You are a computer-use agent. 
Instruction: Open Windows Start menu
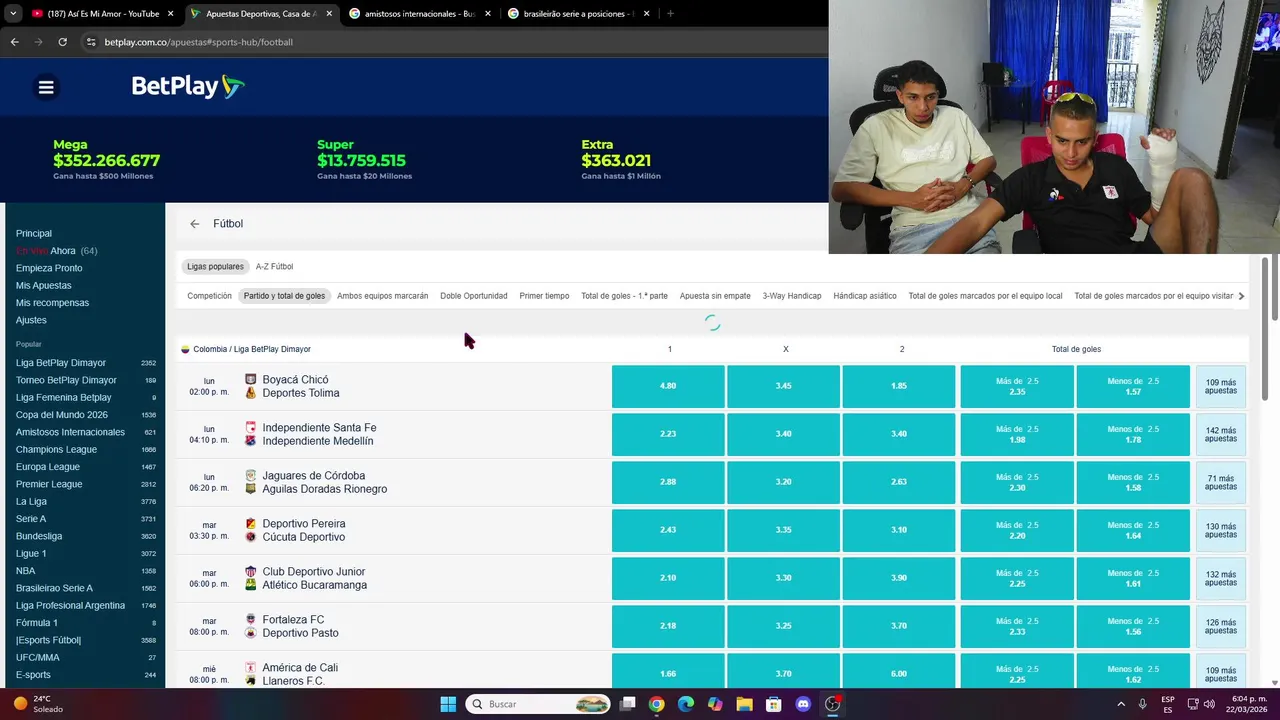click(448, 704)
